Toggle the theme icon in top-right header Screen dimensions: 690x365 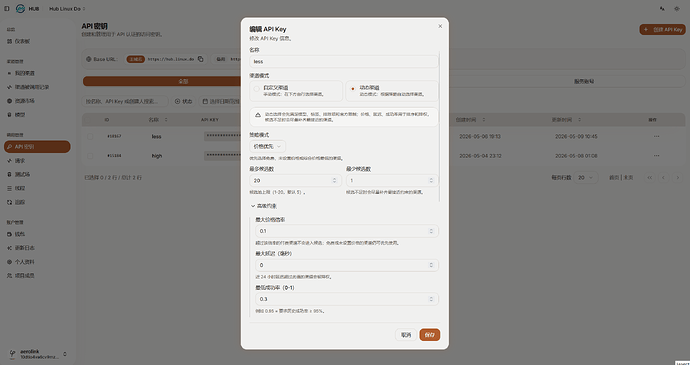pyautogui.click(x=677, y=8)
